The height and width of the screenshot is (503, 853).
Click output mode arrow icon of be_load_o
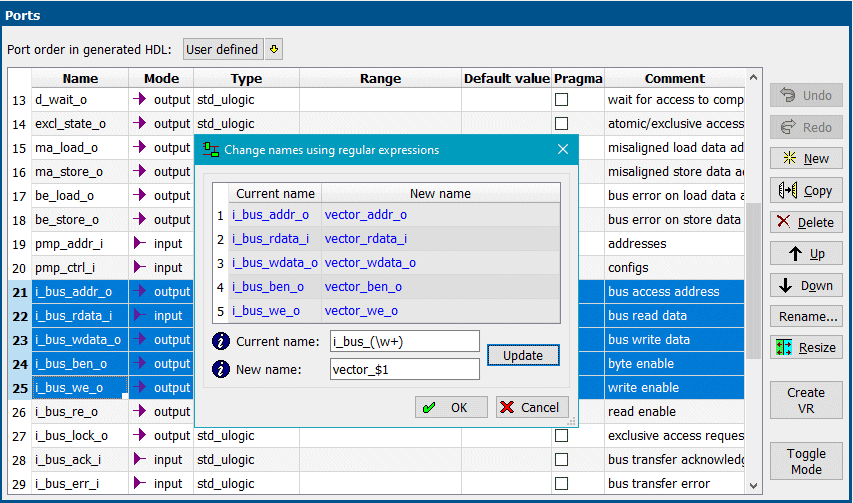pos(140,195)
